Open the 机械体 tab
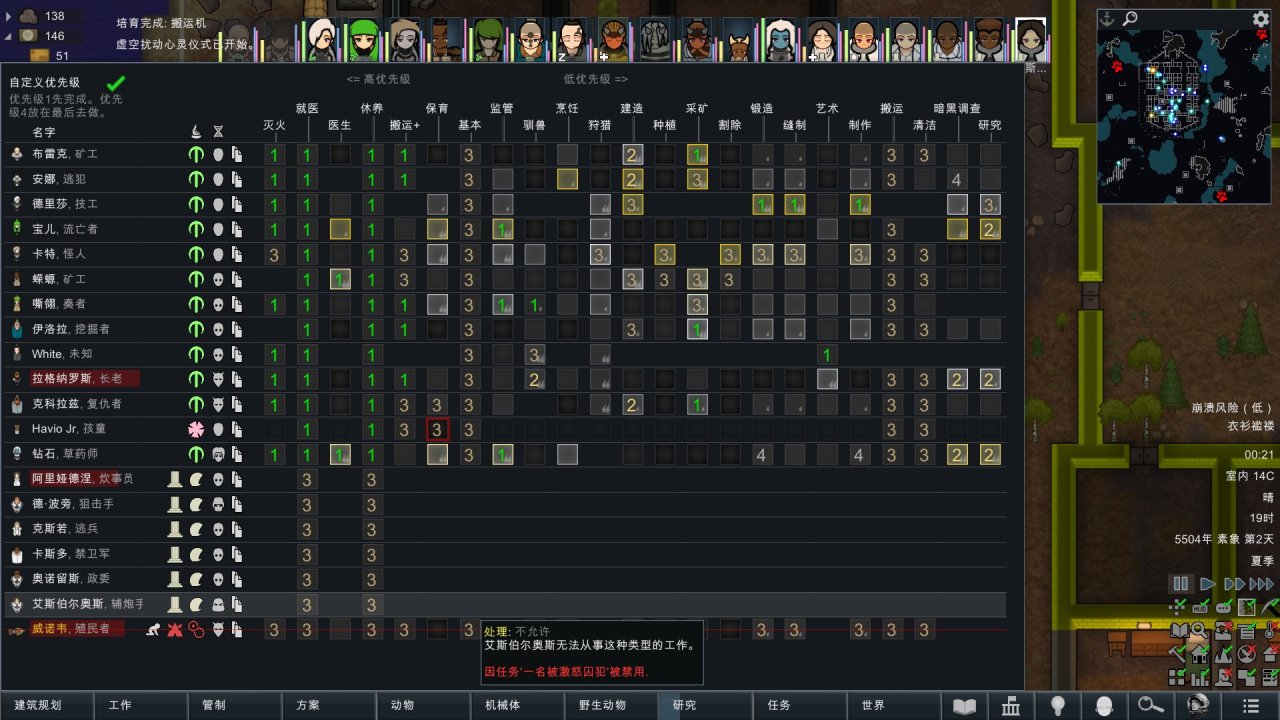Screen dimensions: 1280x720 pos(517,705)
